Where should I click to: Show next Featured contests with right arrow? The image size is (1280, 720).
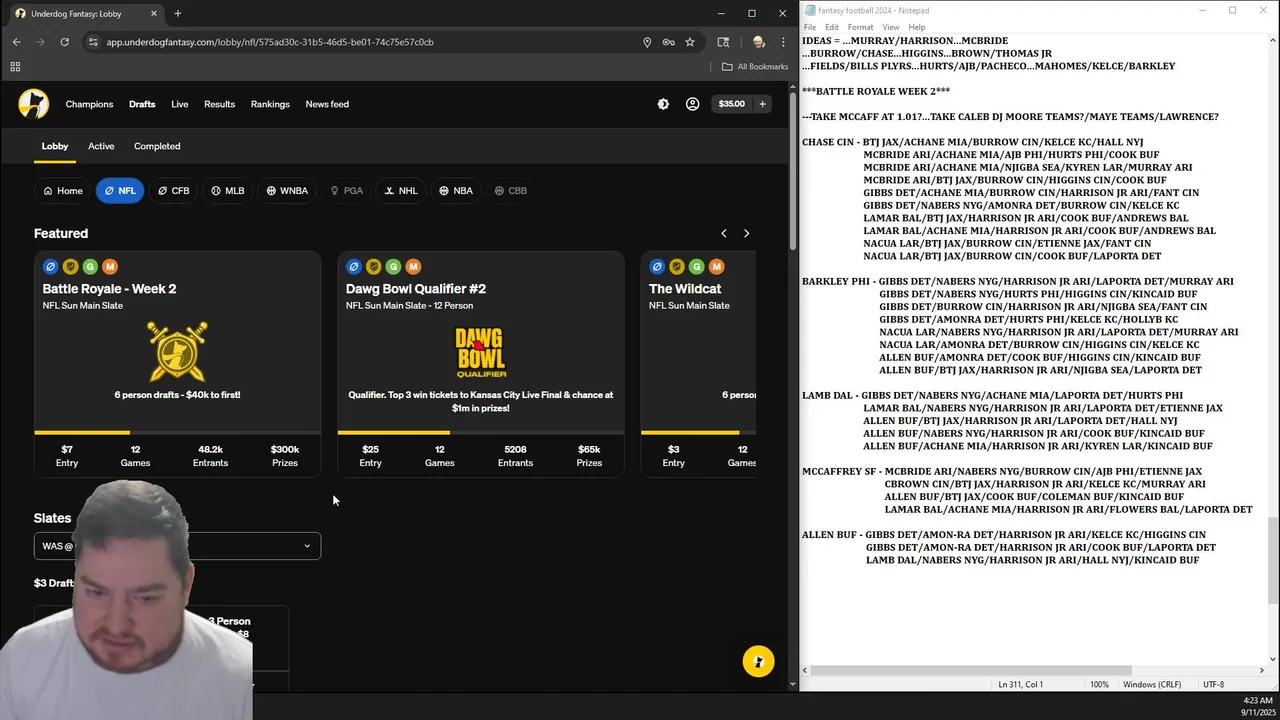coord(746,233)
